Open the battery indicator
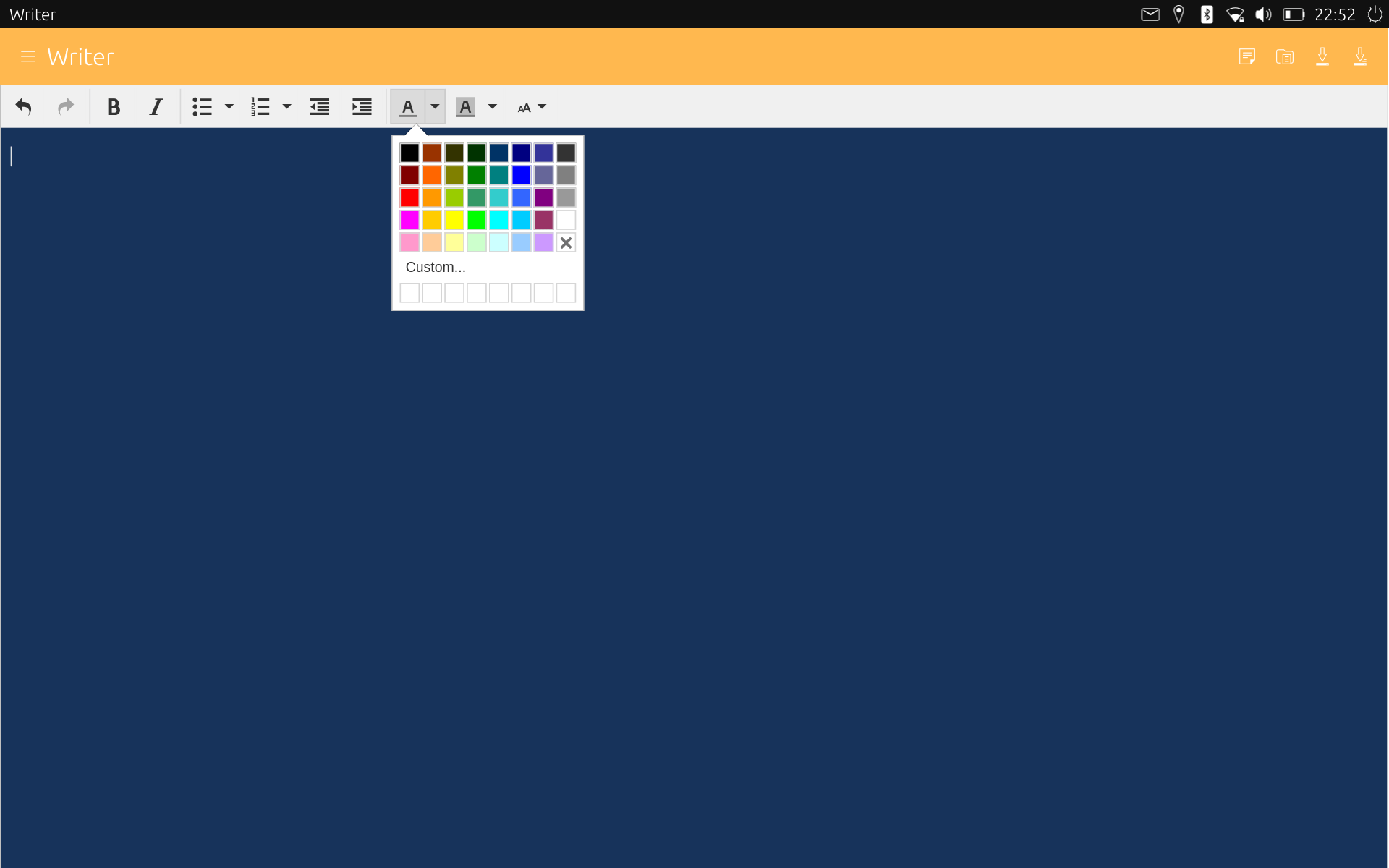The height and width of the screenshot is (868, 1389). (x=1294, y=14)
